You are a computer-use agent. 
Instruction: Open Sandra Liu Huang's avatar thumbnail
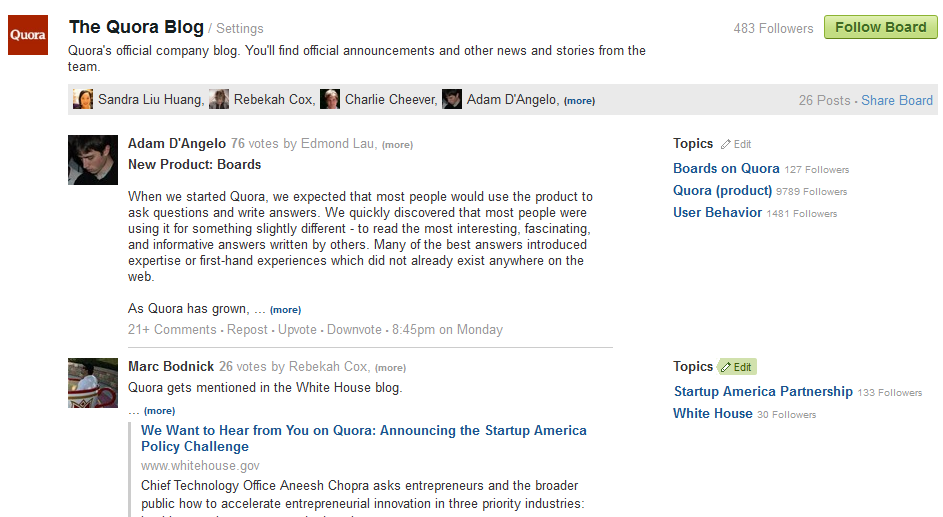[x=83, y=99]
